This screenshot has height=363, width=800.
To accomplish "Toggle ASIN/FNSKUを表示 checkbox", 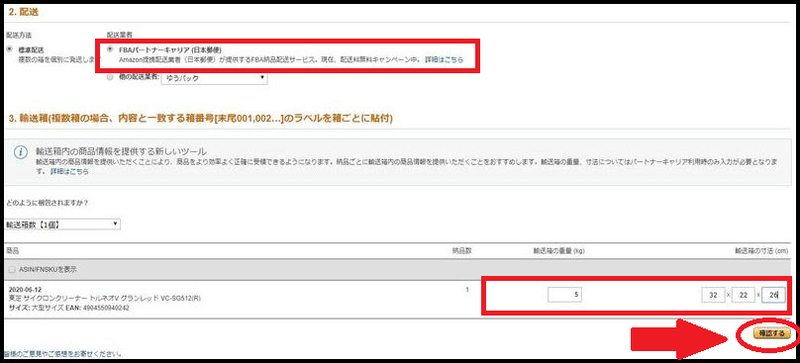I will 11,269.
